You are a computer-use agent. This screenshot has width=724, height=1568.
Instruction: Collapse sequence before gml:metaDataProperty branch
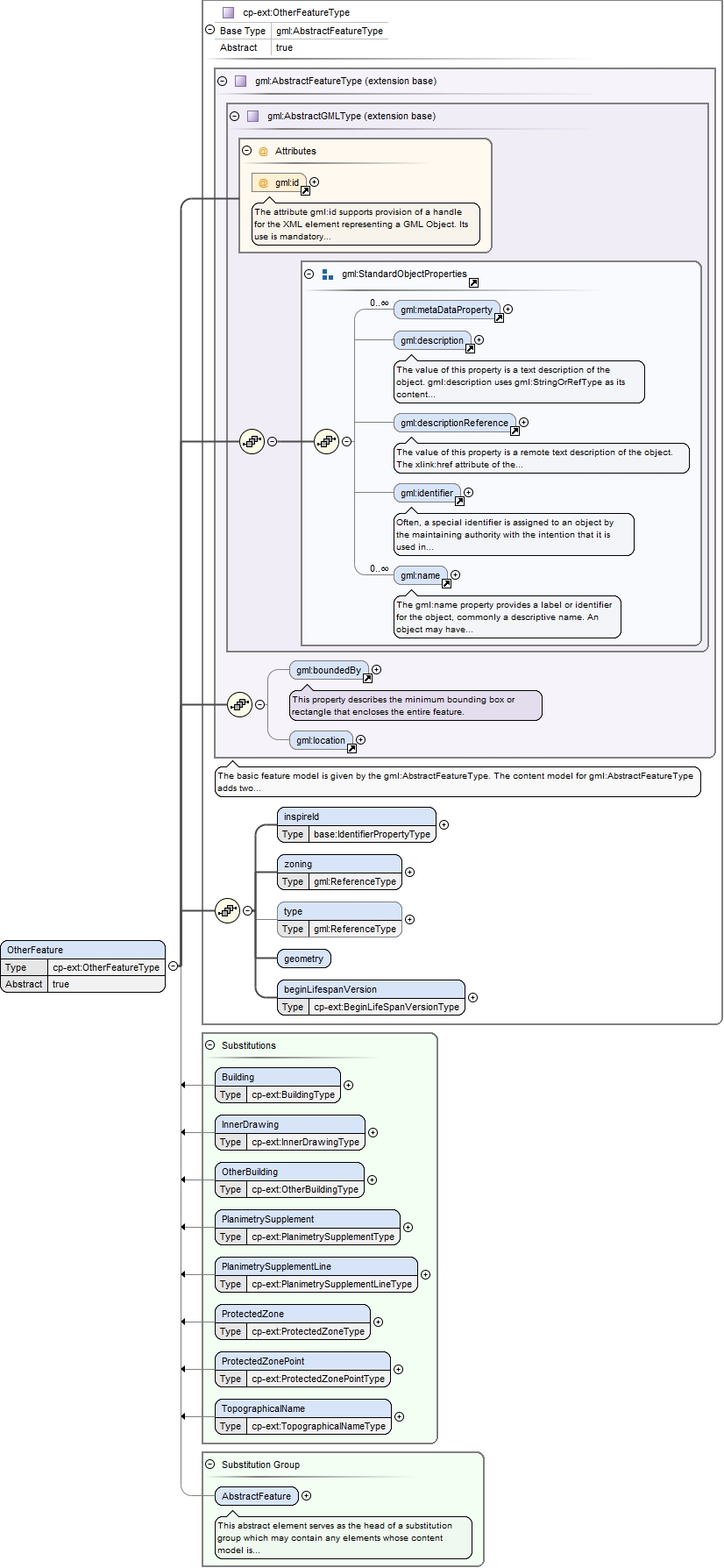click(347, 441)
